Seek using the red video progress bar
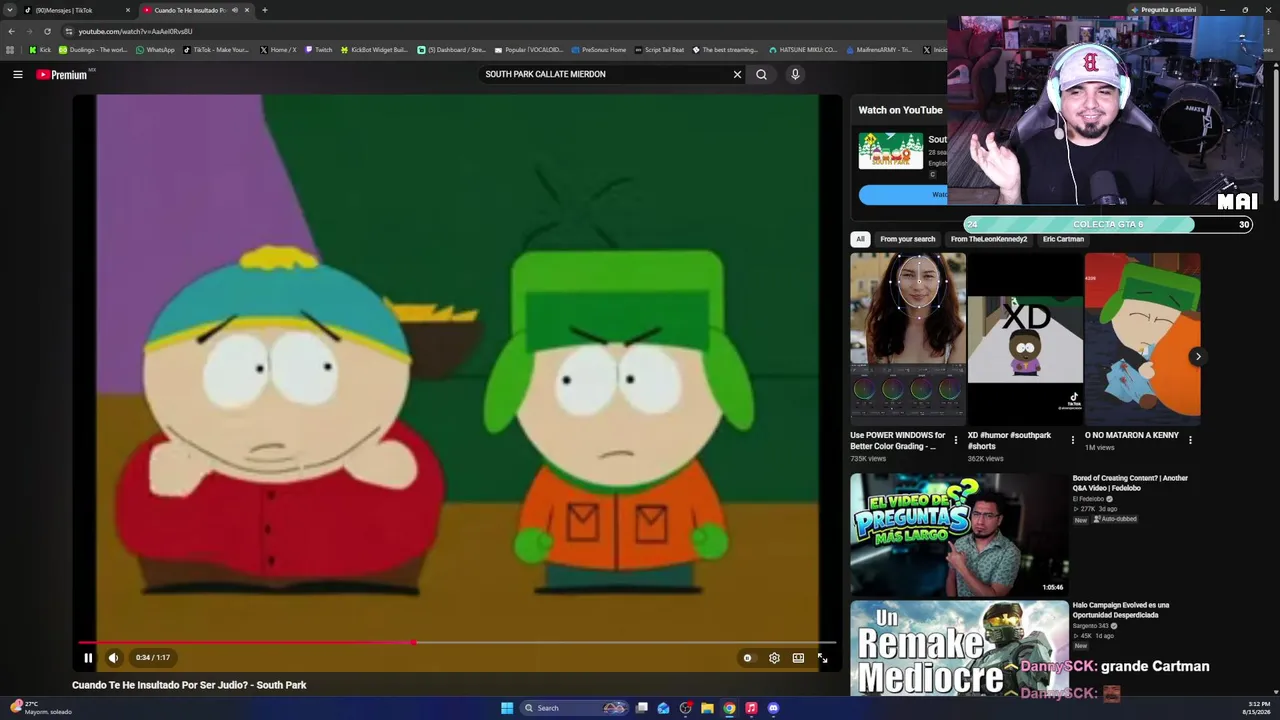This screenshot has height=720, width=1280. point(457,642)
